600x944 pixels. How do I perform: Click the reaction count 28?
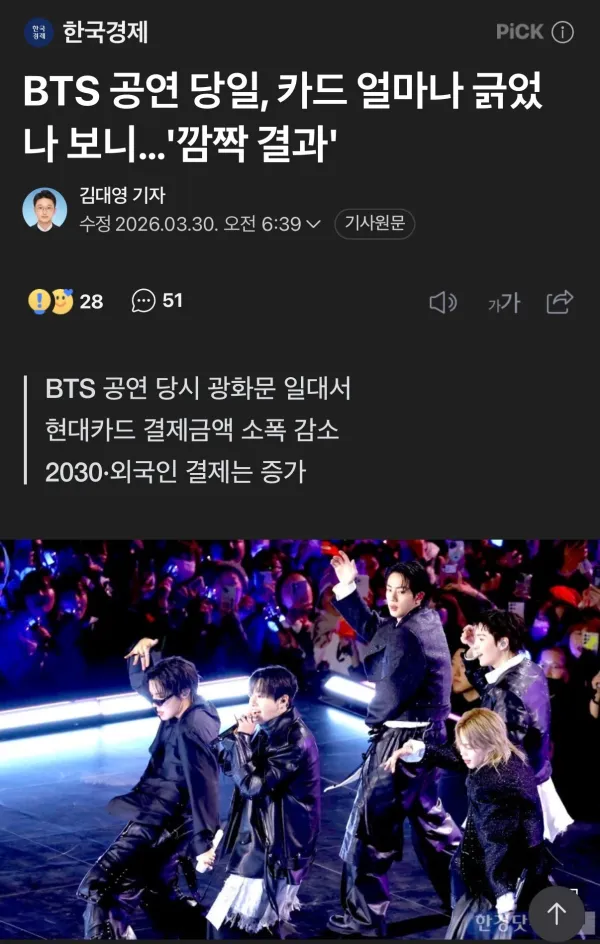click(91, 302)
